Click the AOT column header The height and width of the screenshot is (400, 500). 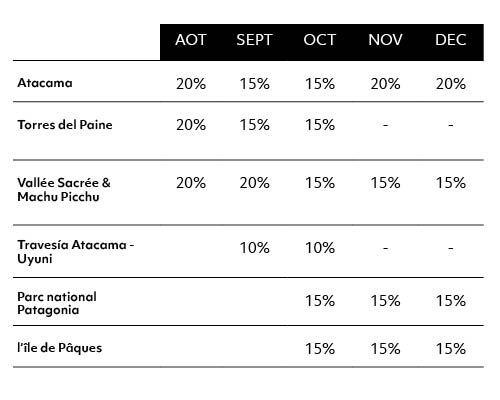point(191,40)
